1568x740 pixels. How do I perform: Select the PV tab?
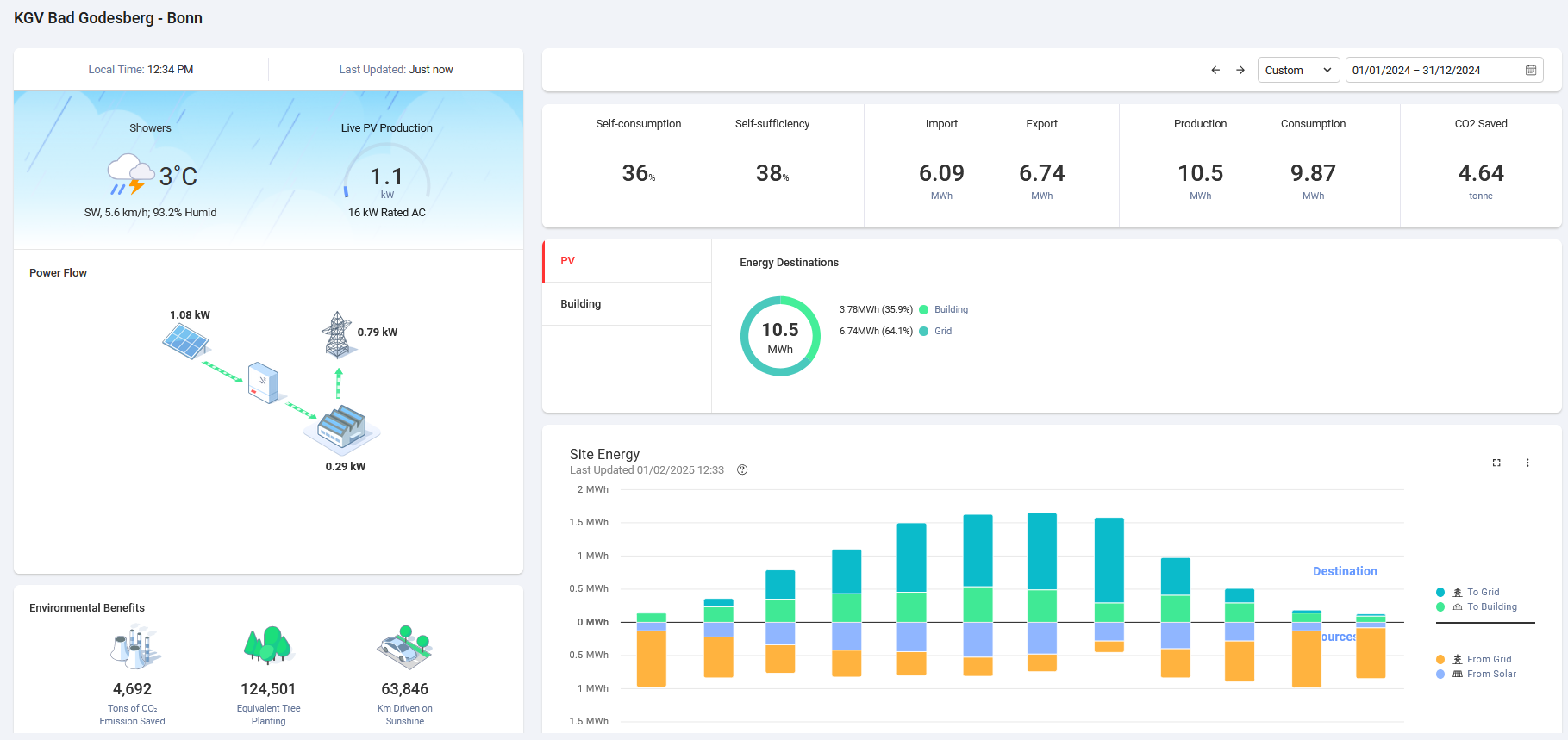(627, 261)
